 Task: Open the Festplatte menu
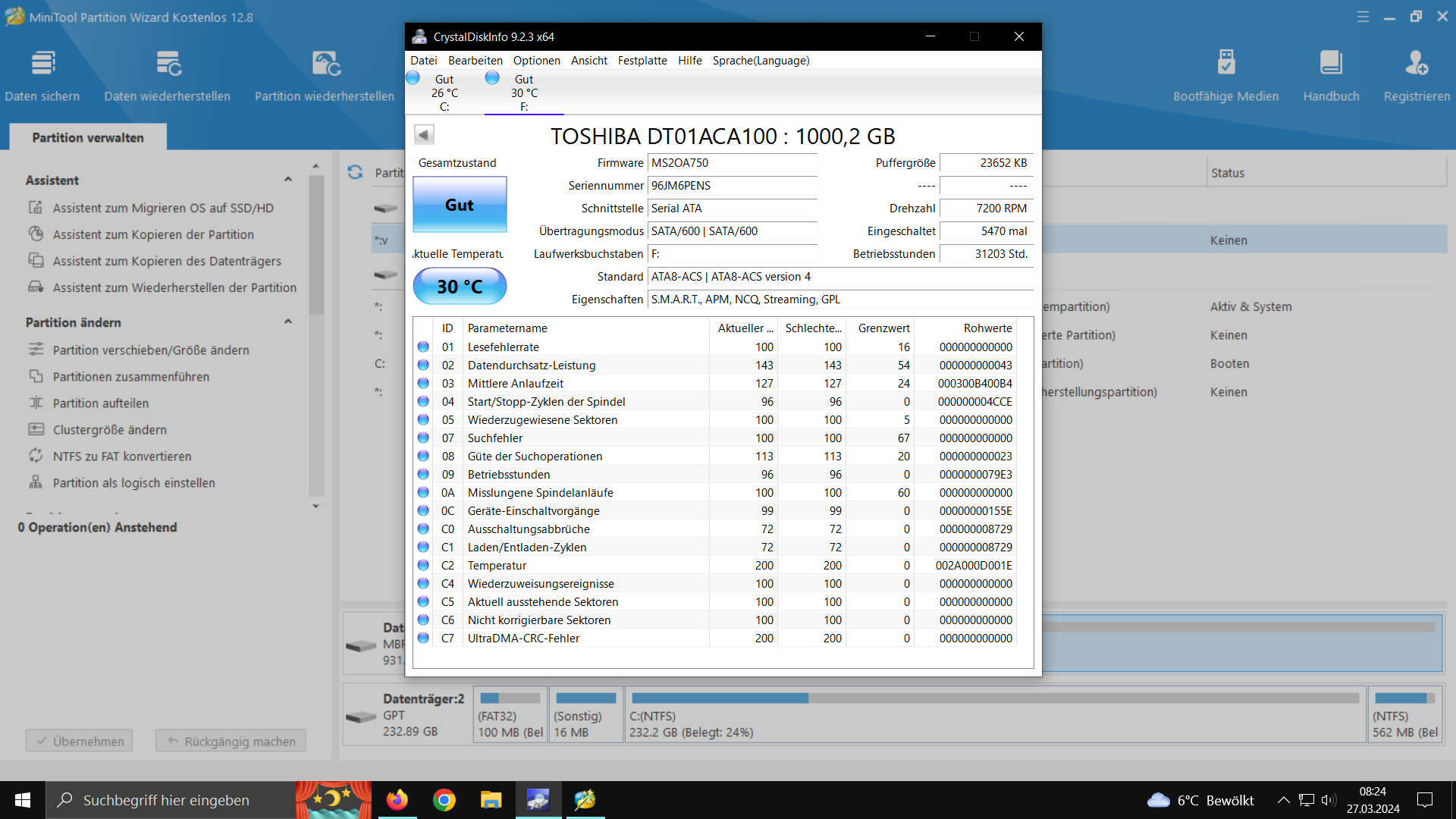click(x=642, y=61)
